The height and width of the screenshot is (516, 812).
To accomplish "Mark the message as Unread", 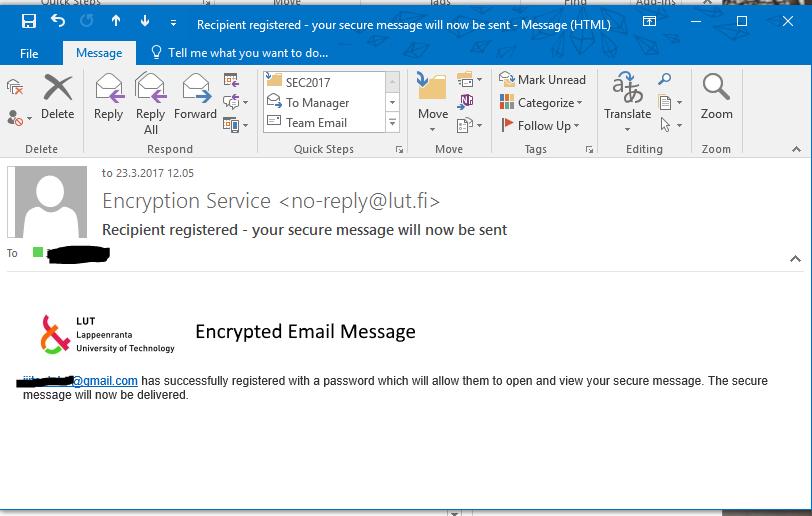I will [x=543, y=80].
